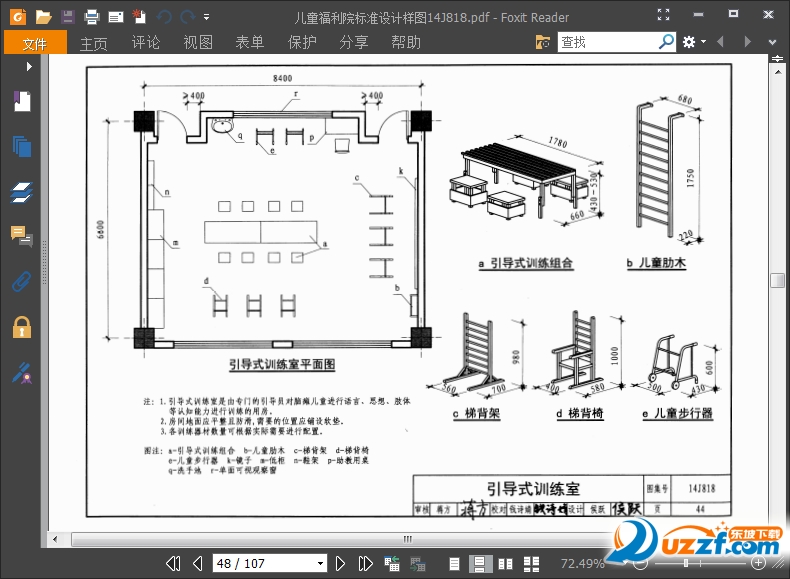Enable single page view mode
This screenshot has height=579, width=790.
456,563
